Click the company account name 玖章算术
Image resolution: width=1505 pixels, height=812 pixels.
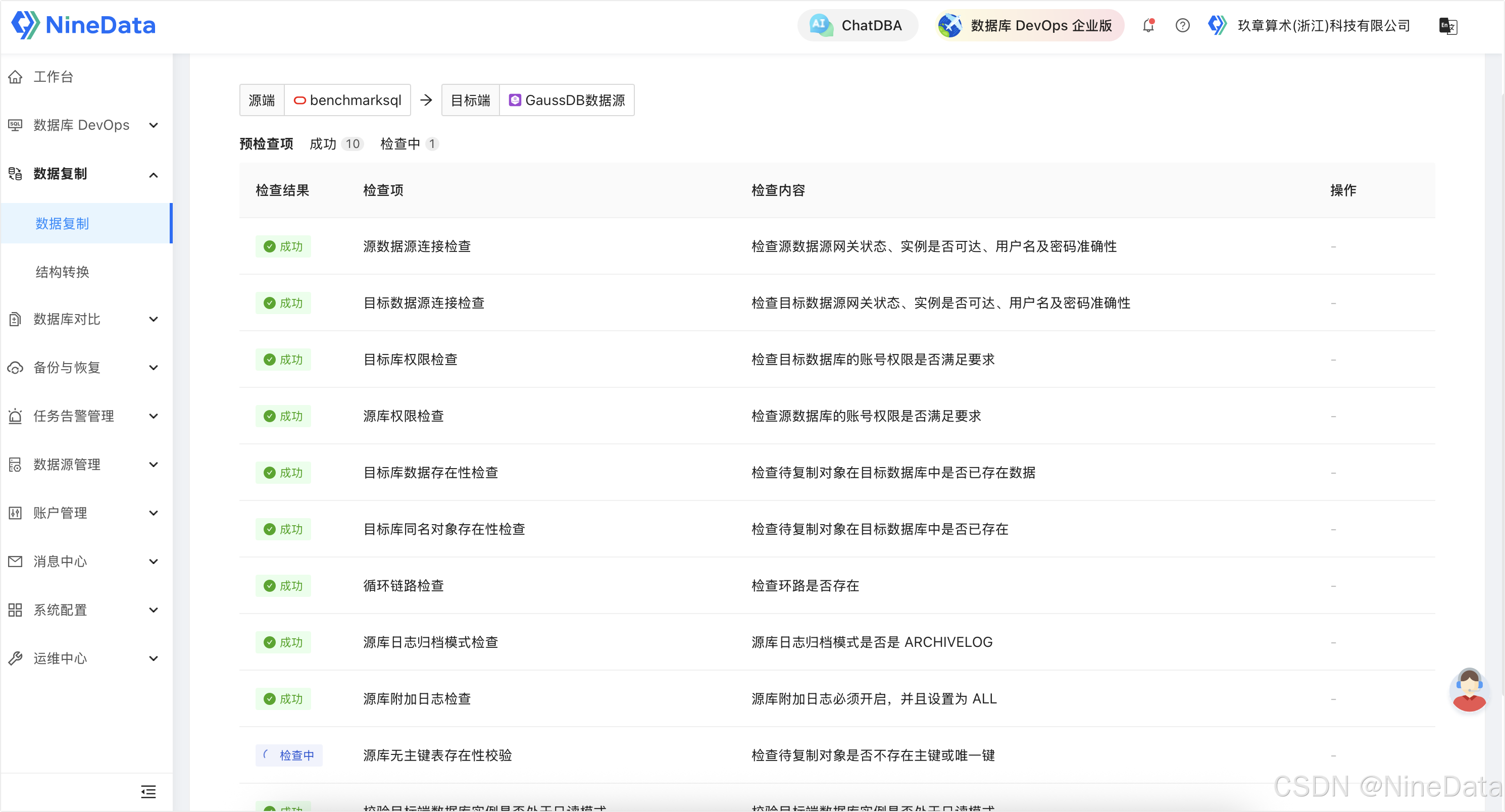click(1323, 26)
